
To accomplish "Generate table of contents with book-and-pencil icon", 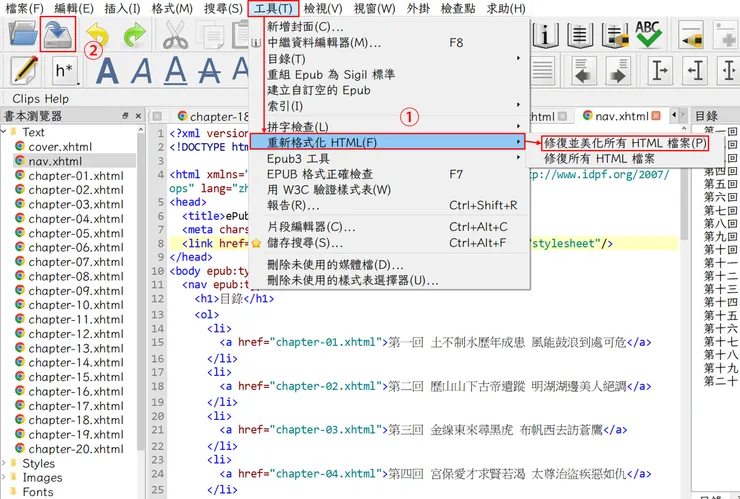I will 615,35.
